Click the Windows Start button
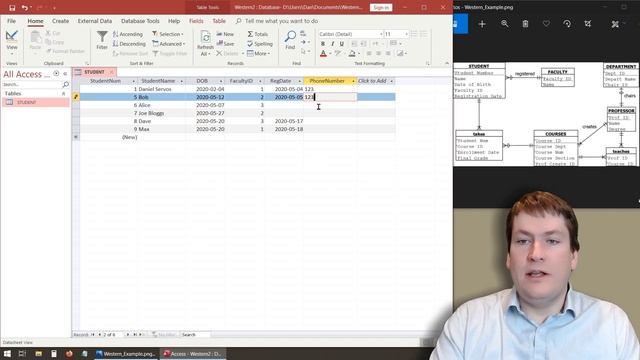The image size is (640, 360). click(7, 353)
